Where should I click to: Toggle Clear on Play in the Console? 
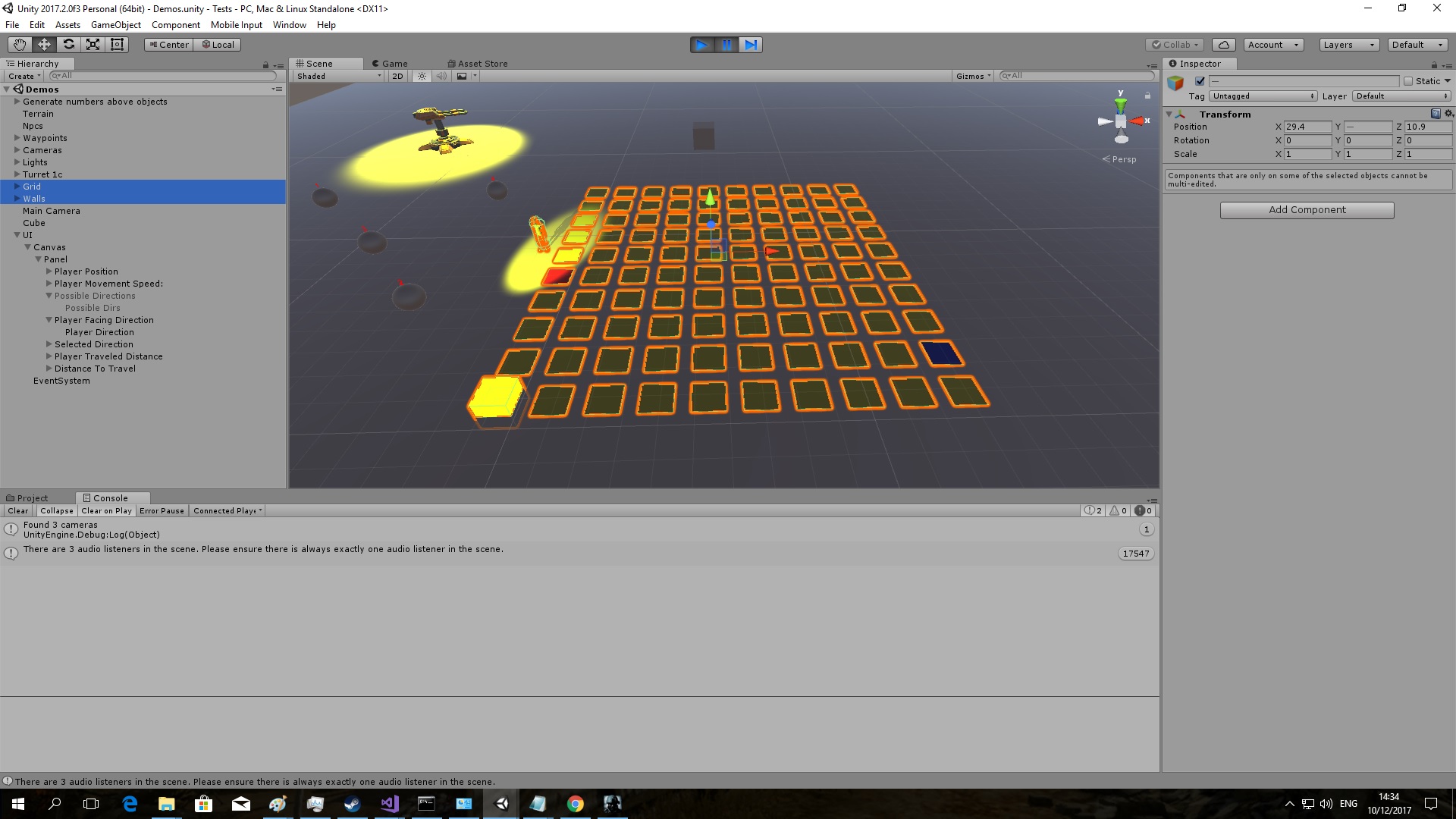pos(106,511)
